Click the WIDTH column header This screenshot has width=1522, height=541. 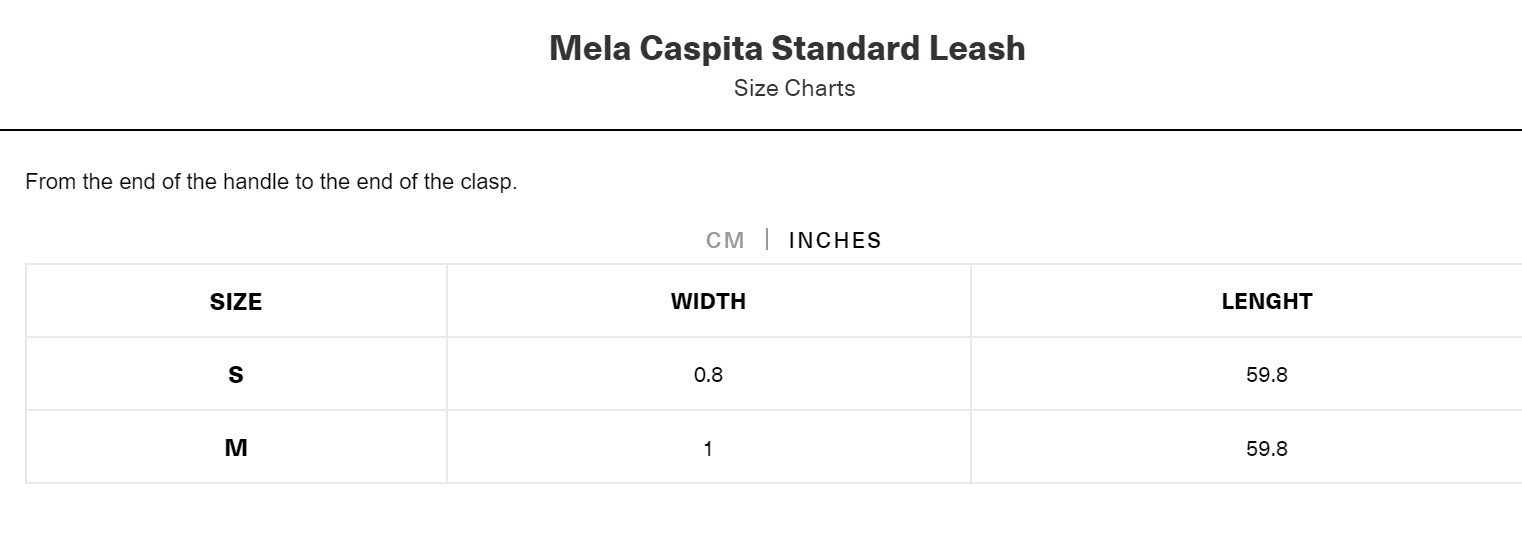tap(708, 301)
